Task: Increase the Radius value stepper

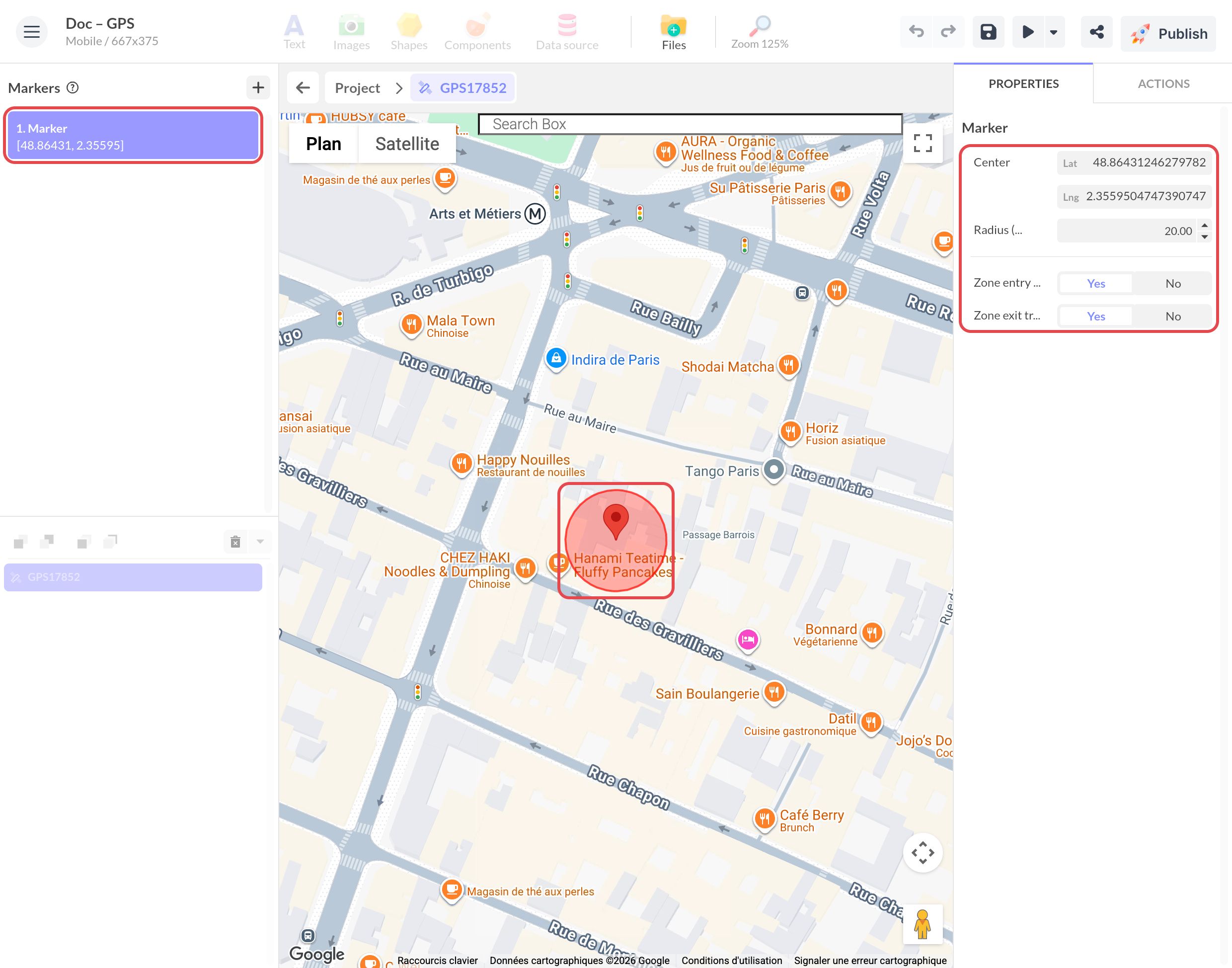Action: click(x=1205, y=225)
